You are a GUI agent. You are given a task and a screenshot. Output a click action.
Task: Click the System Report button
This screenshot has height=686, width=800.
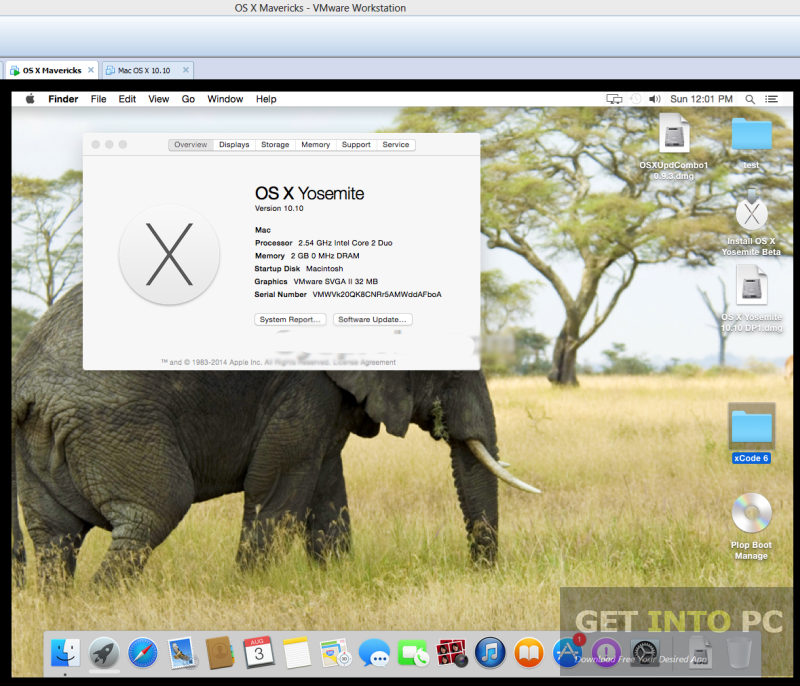point(290,319)
